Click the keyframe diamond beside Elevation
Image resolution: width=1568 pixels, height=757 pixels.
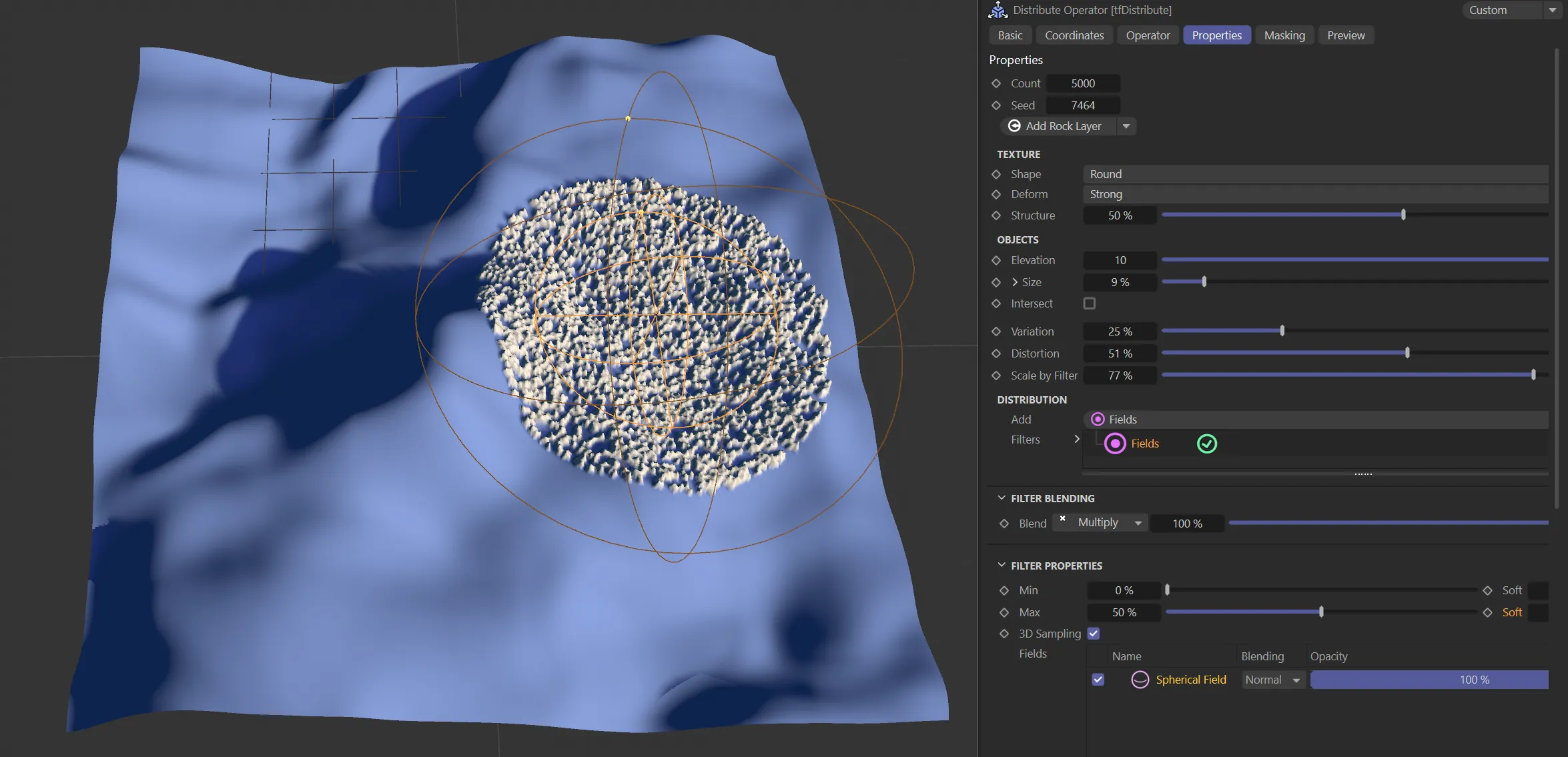[996, 260]
